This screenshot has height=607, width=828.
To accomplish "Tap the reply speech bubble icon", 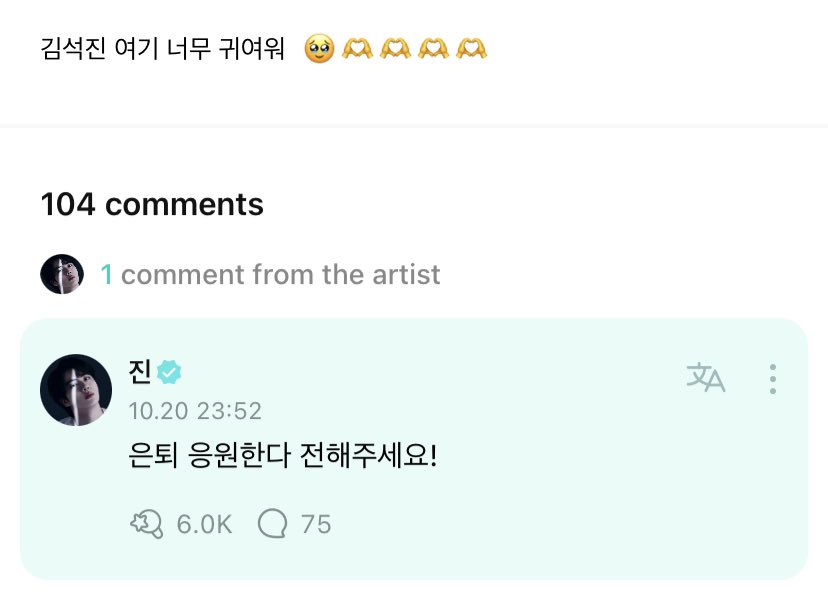I will [x=272, y=523].
